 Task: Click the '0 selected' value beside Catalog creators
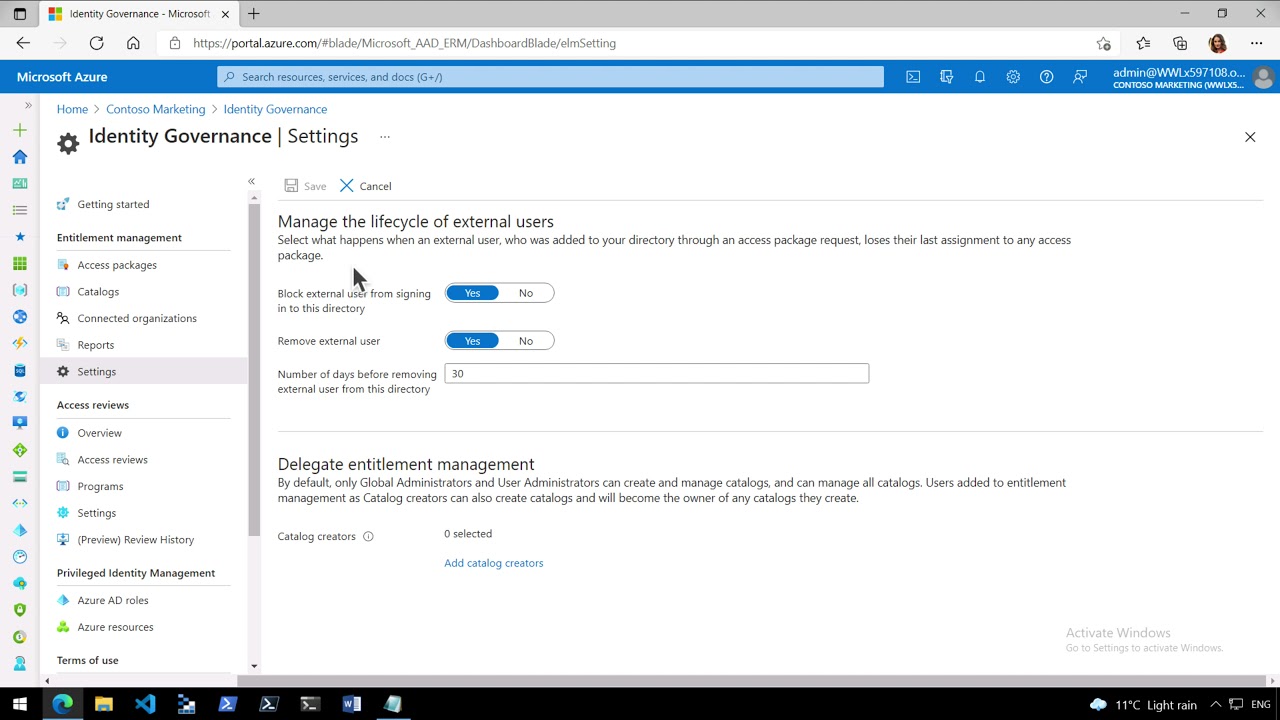click(x=468, y=534)
